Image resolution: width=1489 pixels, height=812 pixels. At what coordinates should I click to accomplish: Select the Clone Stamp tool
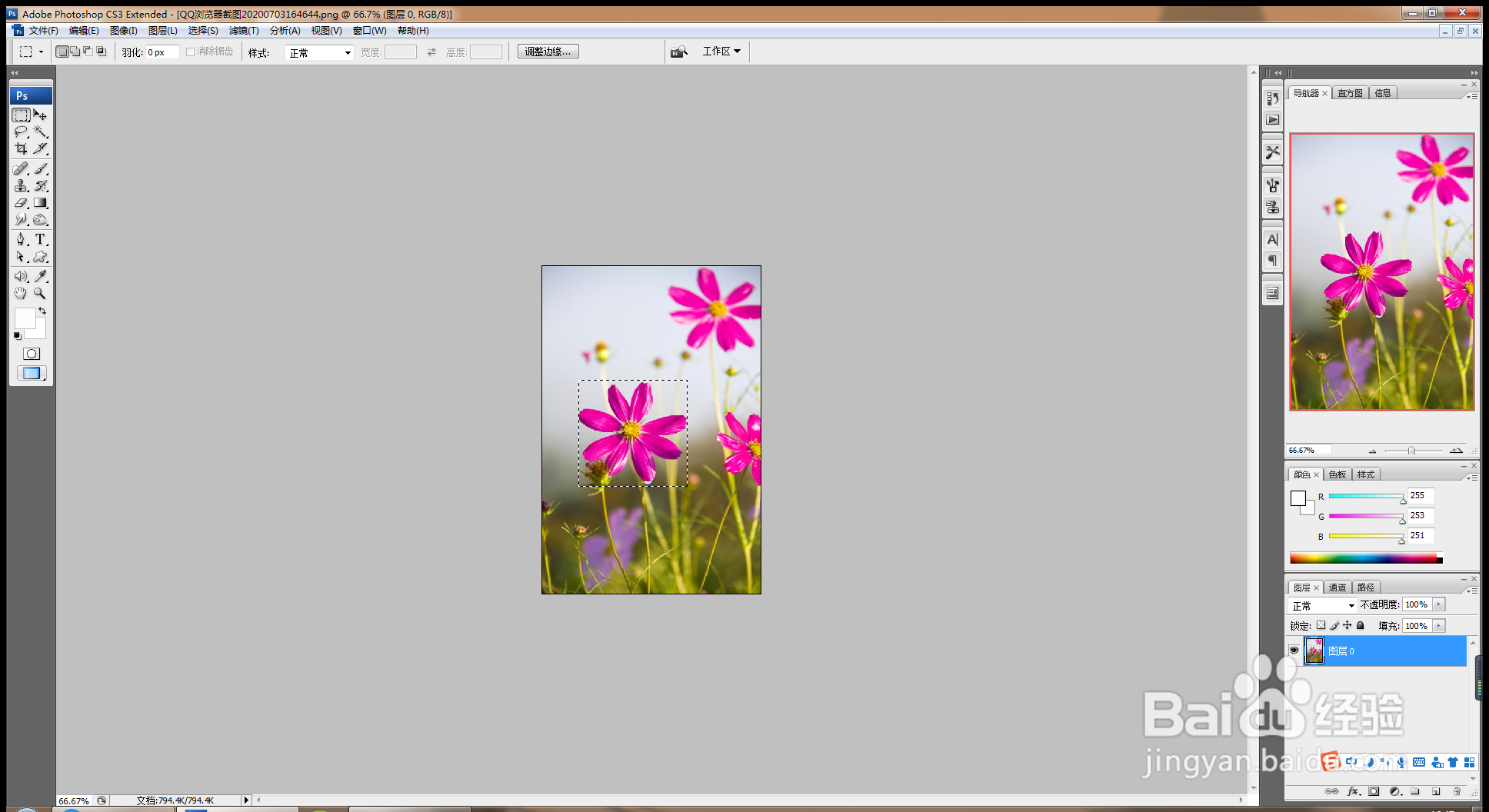22,185
